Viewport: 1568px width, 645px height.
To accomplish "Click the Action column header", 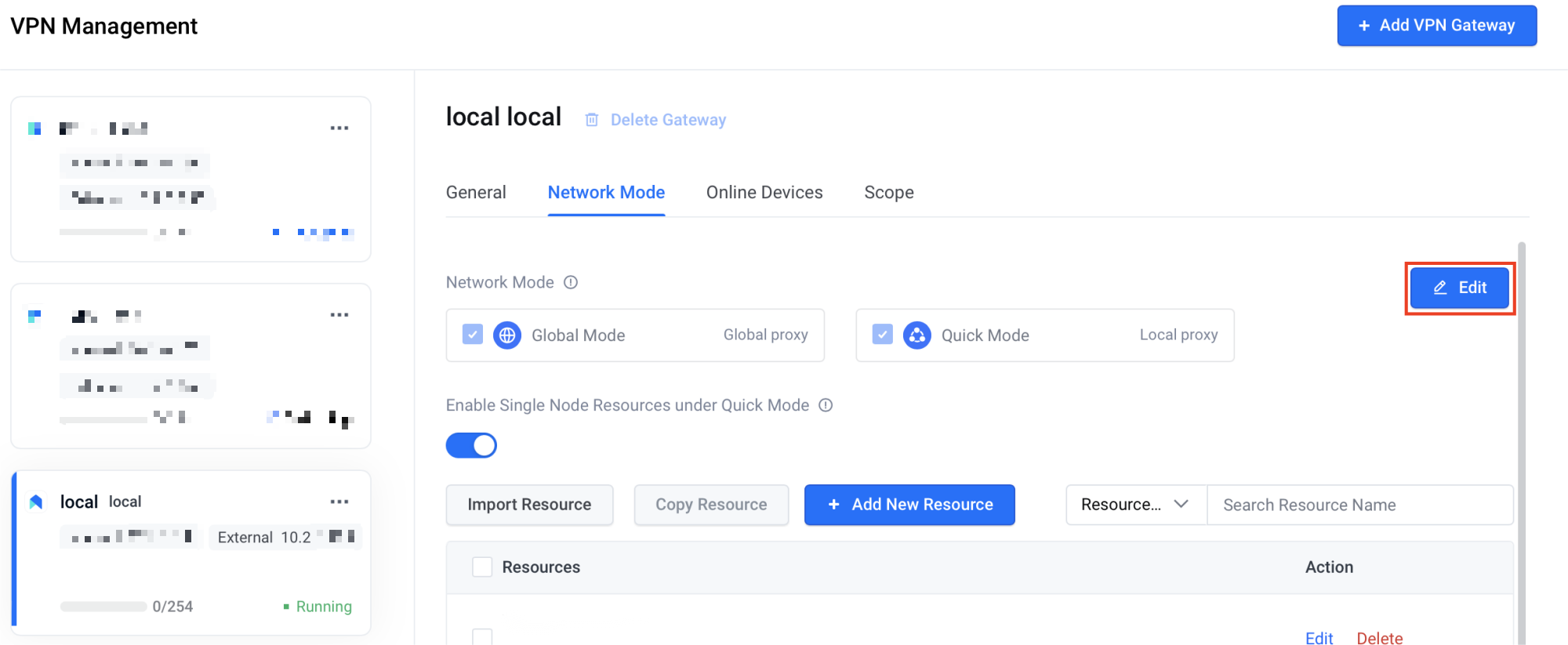I will pos(1329,567).
